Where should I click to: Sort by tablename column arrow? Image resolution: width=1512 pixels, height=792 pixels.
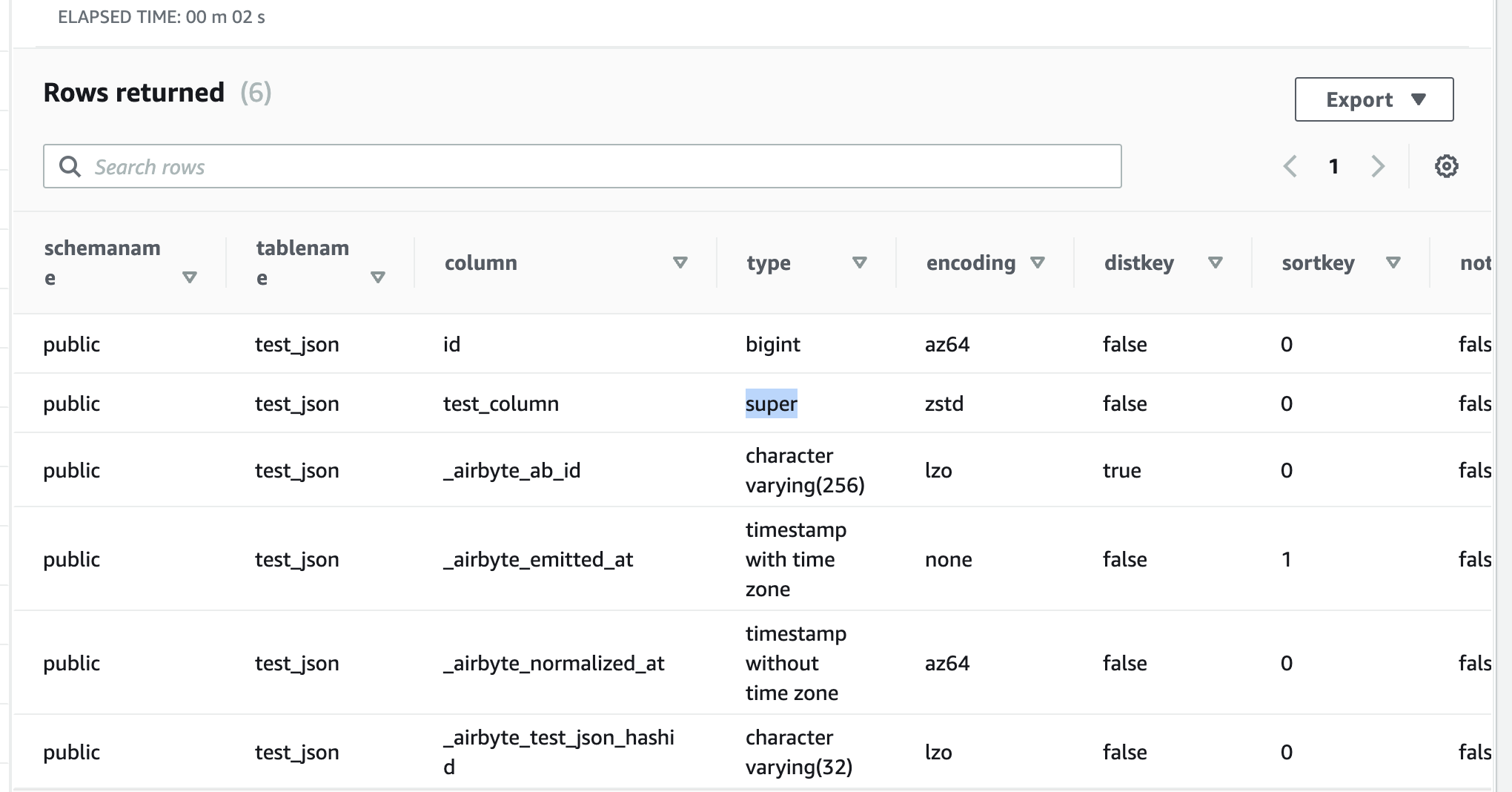(378, 277)
